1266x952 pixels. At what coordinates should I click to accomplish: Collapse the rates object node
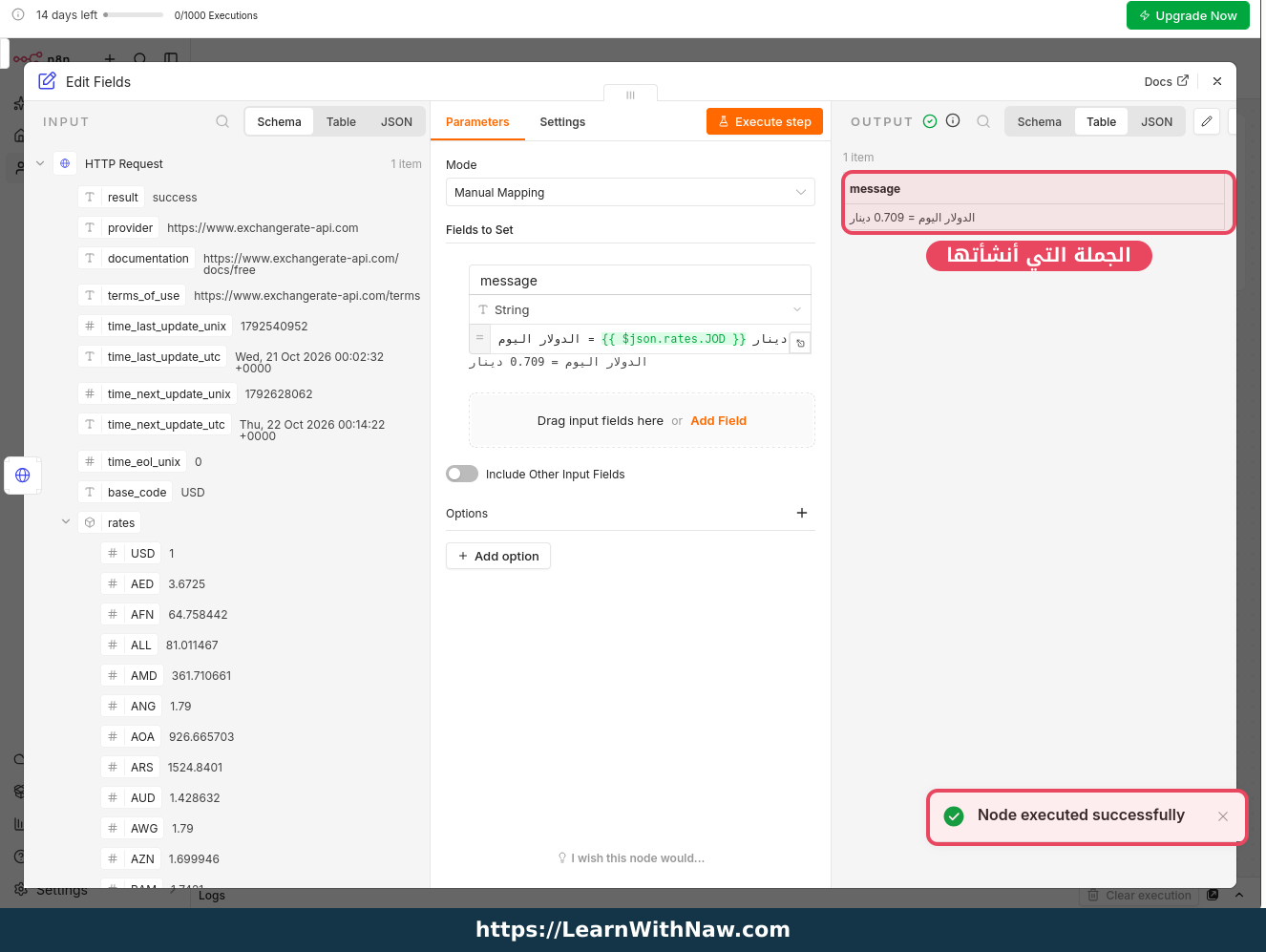pos(66,521)
